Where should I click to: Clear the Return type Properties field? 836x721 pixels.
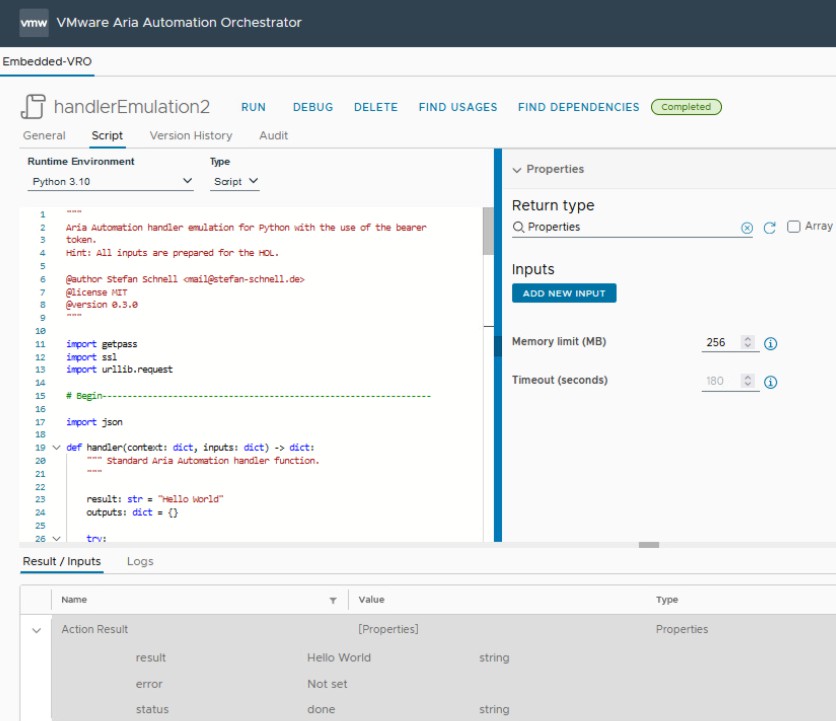(747, 228)
